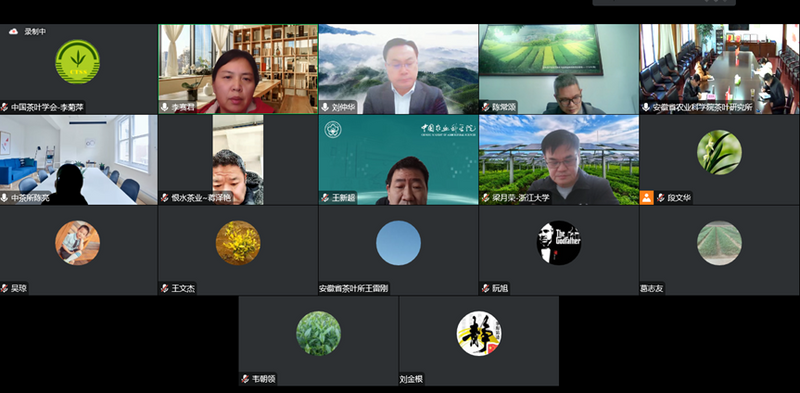
Task: Select 陈常颂's video tile
Action: [559, 69]
